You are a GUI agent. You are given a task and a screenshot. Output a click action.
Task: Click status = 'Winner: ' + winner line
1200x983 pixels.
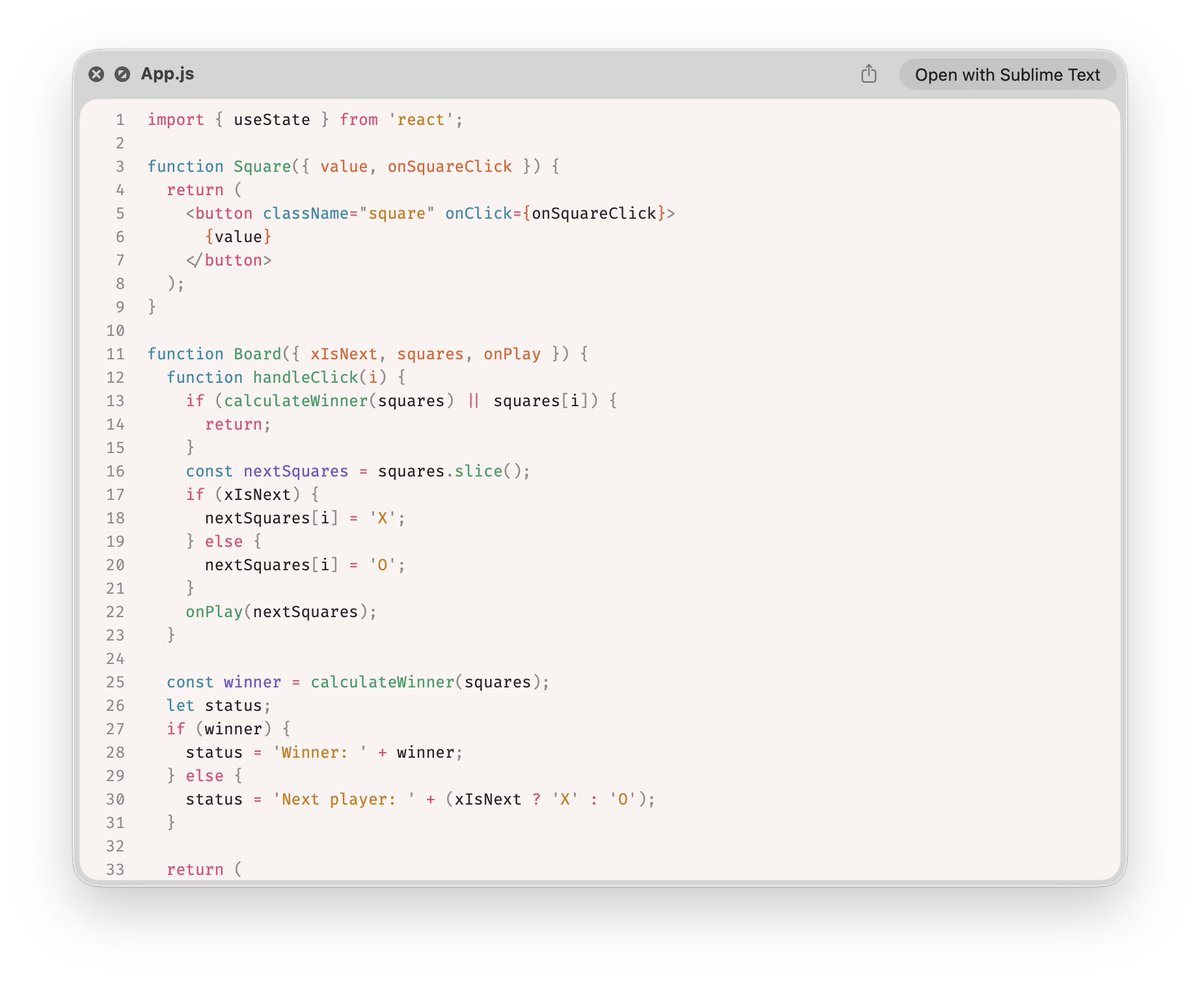pyautogui.click(x=325, y=752)
